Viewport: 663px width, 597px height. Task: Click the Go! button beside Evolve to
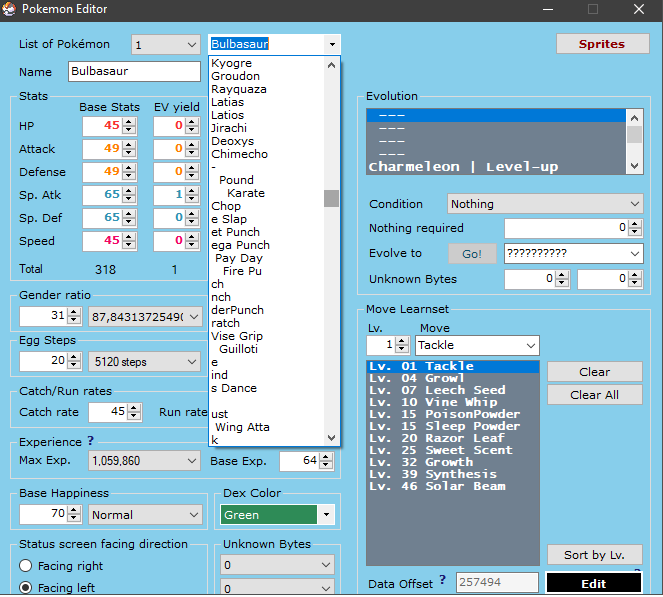[472, 254]
